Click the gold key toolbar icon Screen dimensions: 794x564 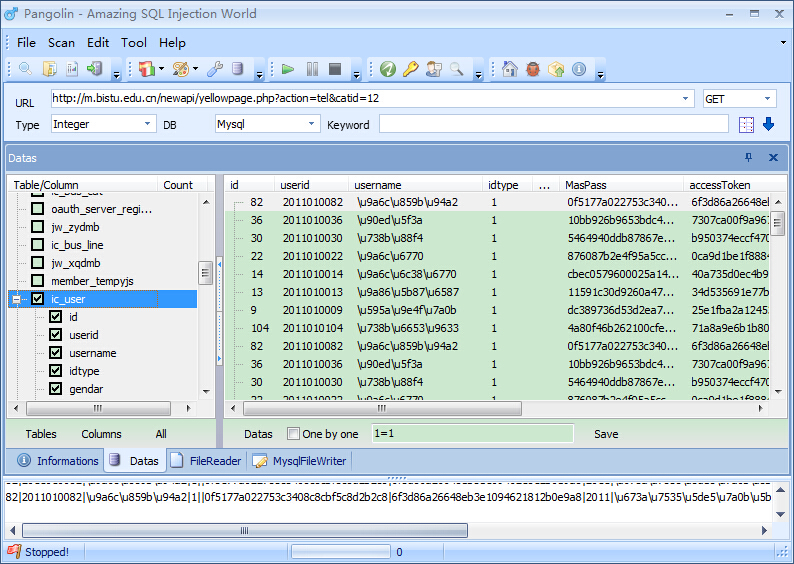(411, 69)
